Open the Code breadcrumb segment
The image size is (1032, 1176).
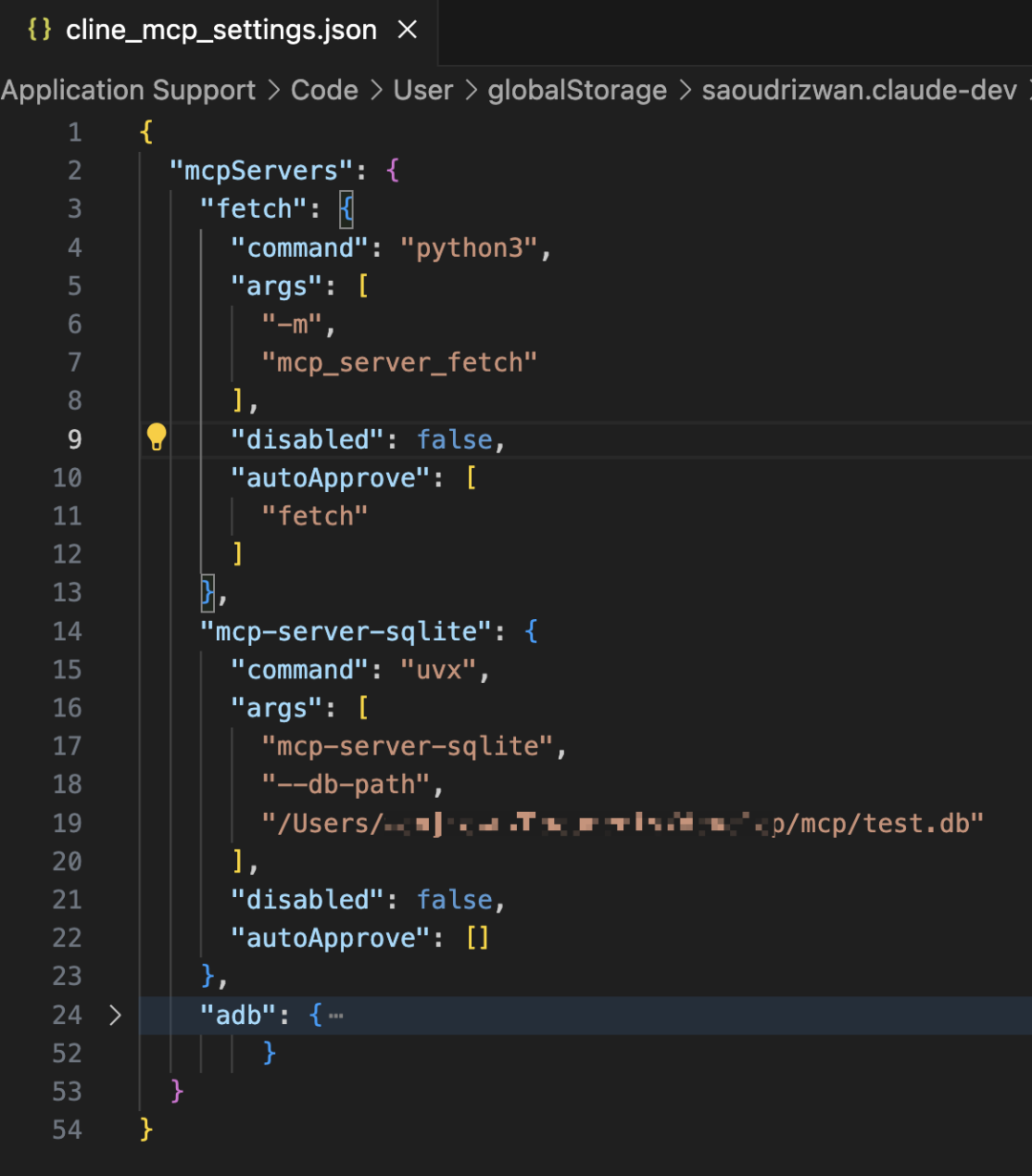325,91
